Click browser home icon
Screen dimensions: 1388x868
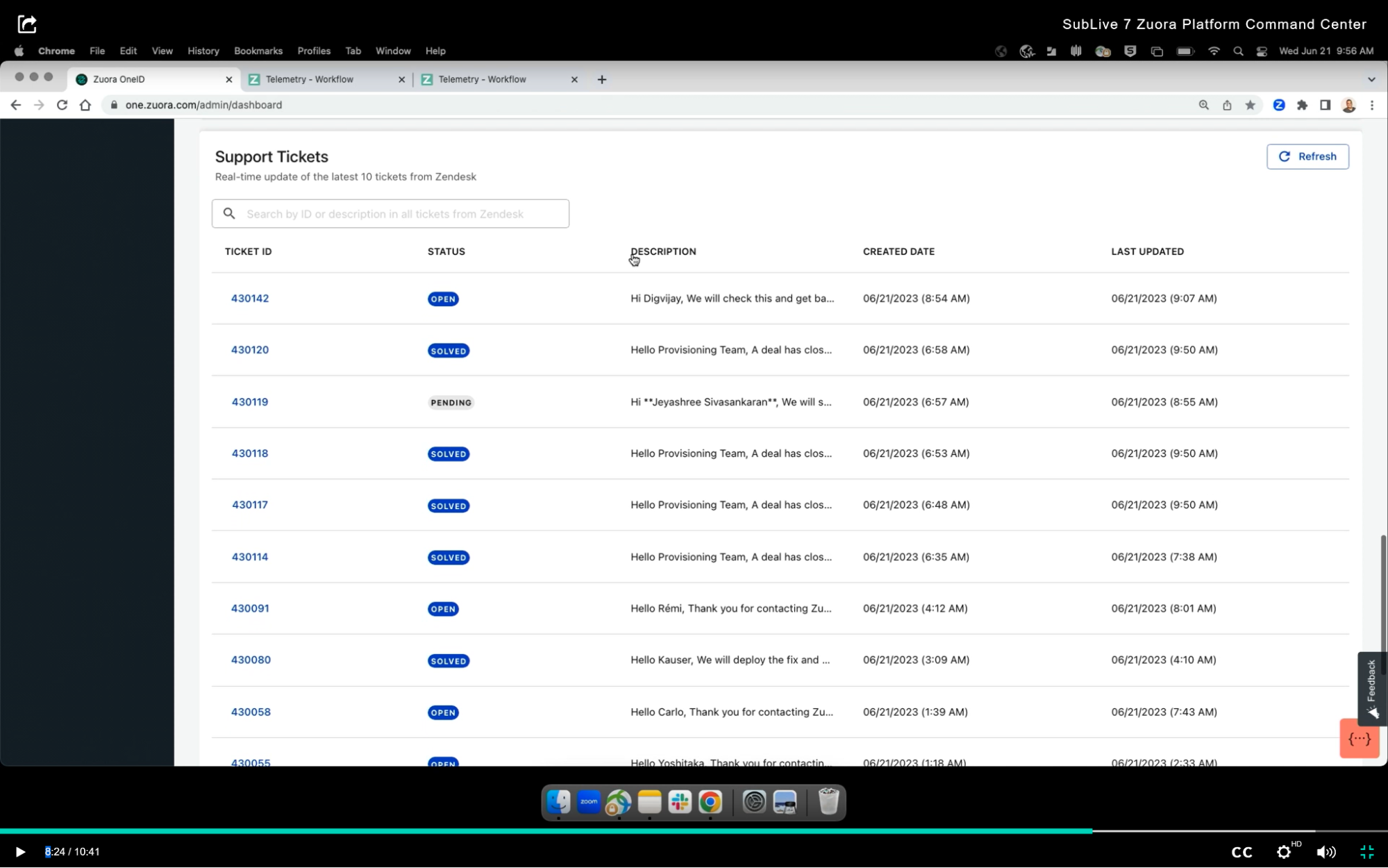(85, 105)
